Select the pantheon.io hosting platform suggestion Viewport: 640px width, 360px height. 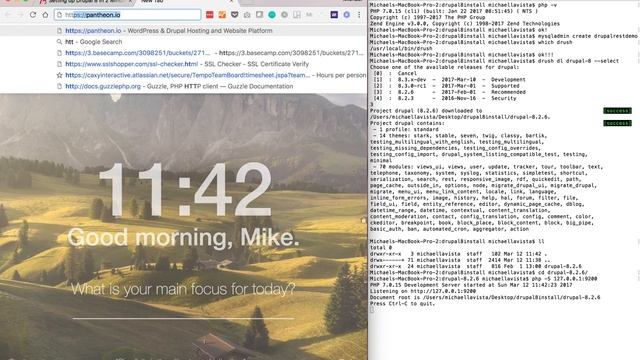tap(184, 31)
